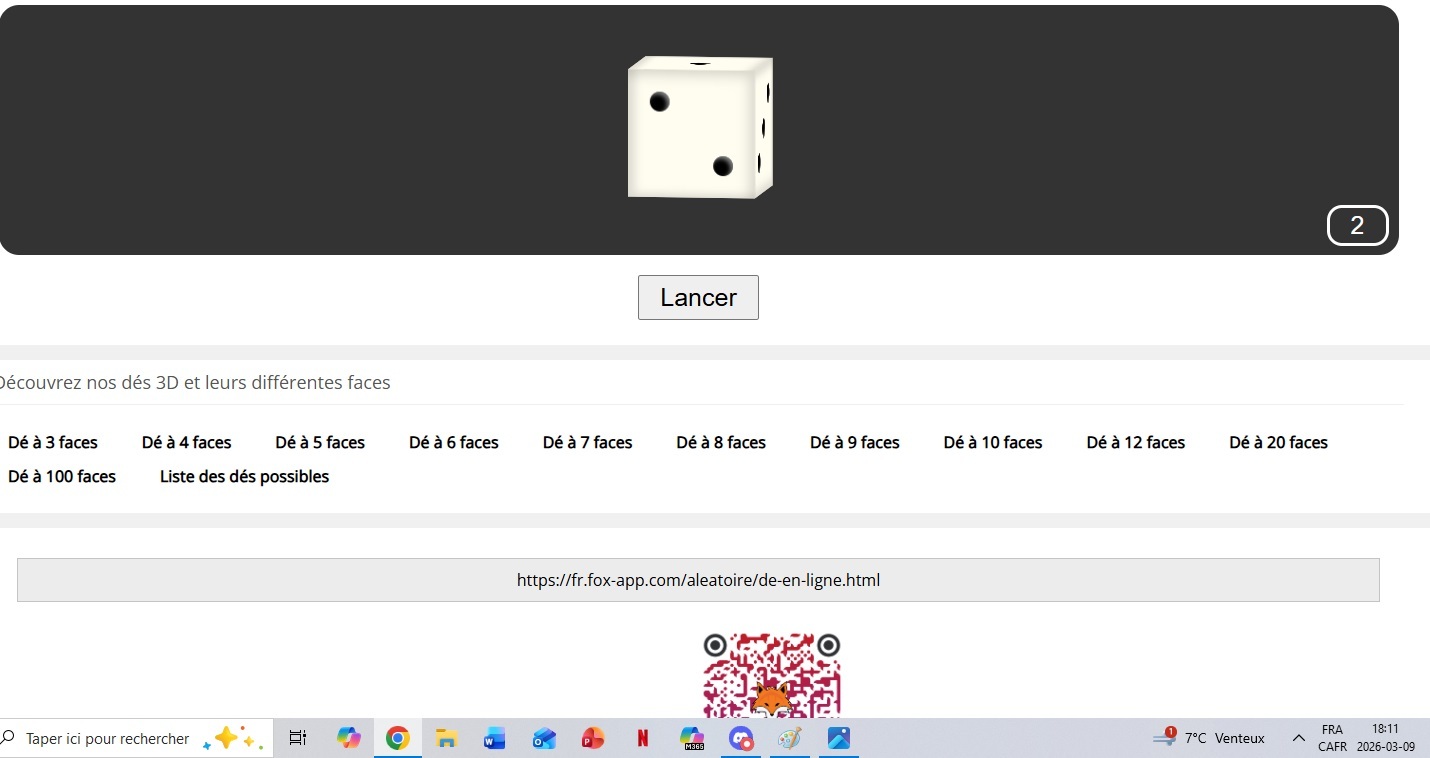Switch to Google Chrome on the taskbar
Viewport: 1430px width, 758px height.
pyautogui.click(x=398, y=738)
